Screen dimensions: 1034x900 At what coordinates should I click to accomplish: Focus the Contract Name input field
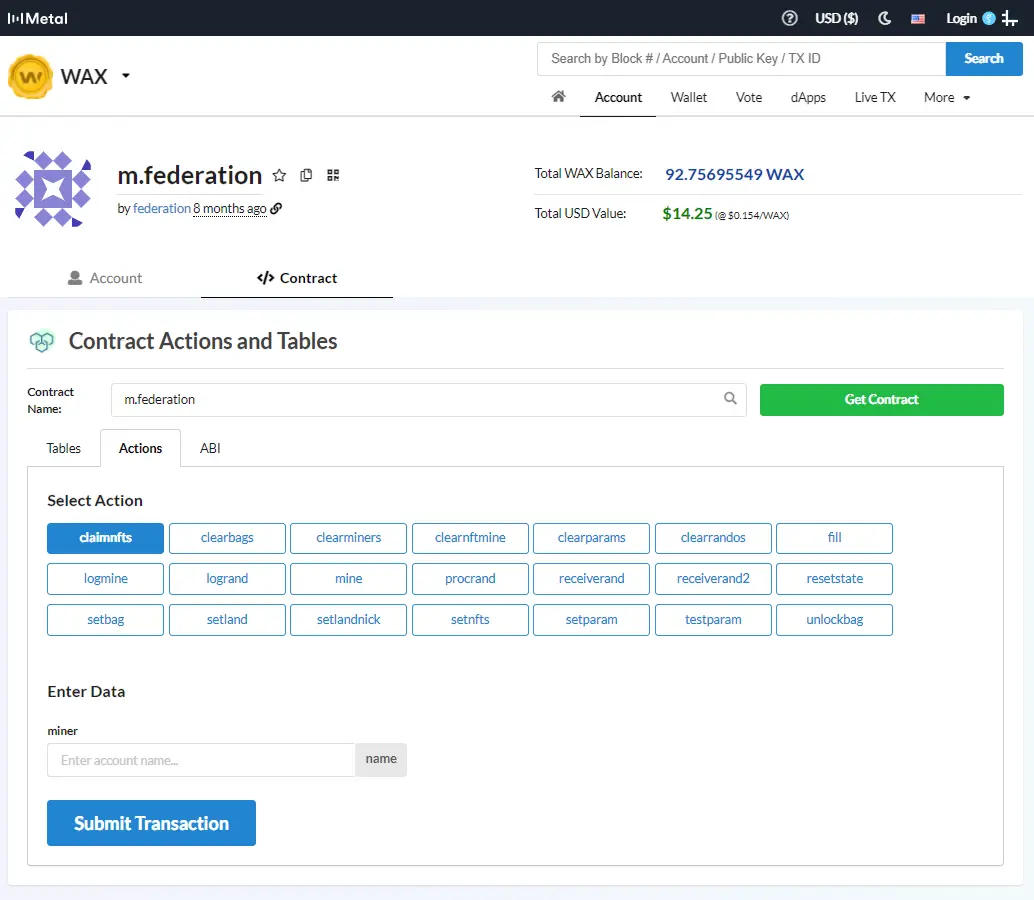[429, 400]
